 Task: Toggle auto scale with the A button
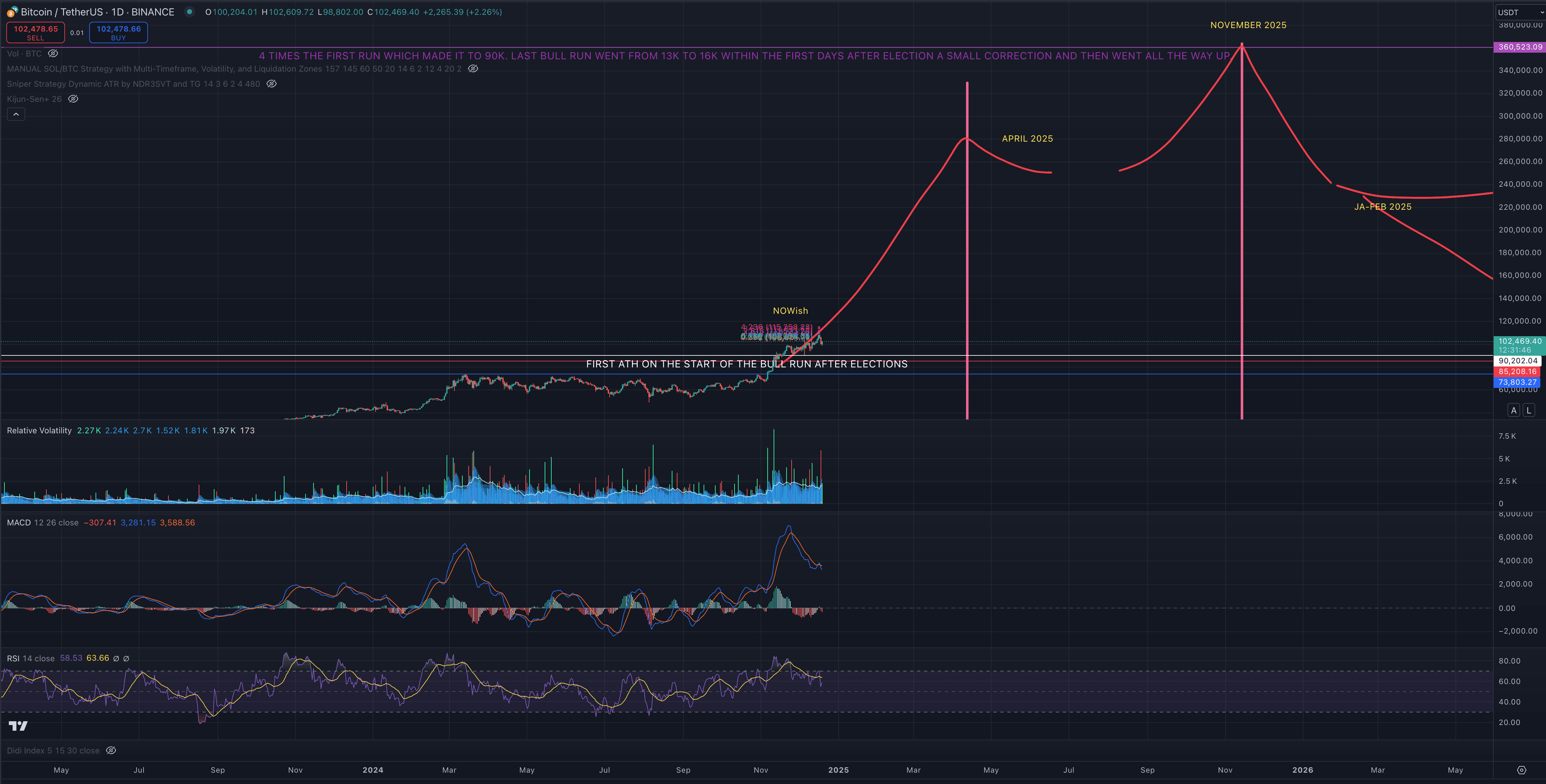[x=1514, y=410]
